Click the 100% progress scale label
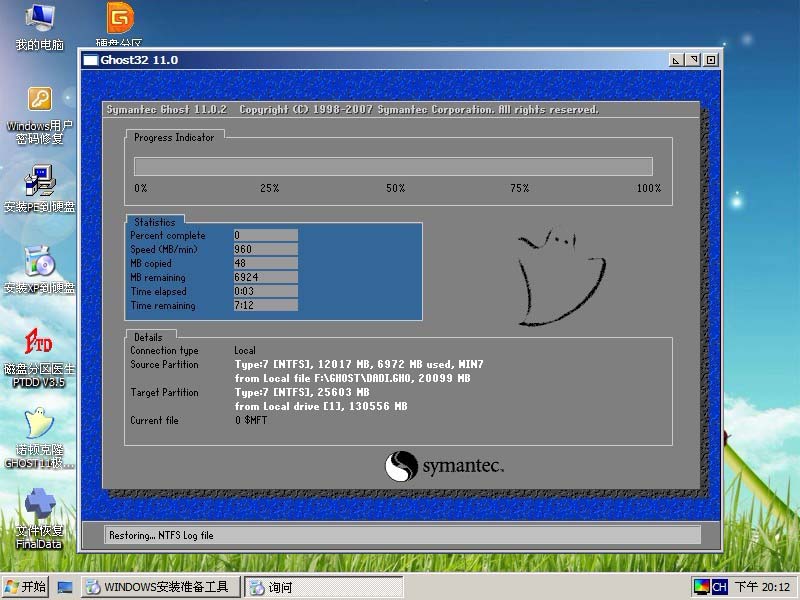The height and width of the screenshot is (600, 800). tap(648, 188)
